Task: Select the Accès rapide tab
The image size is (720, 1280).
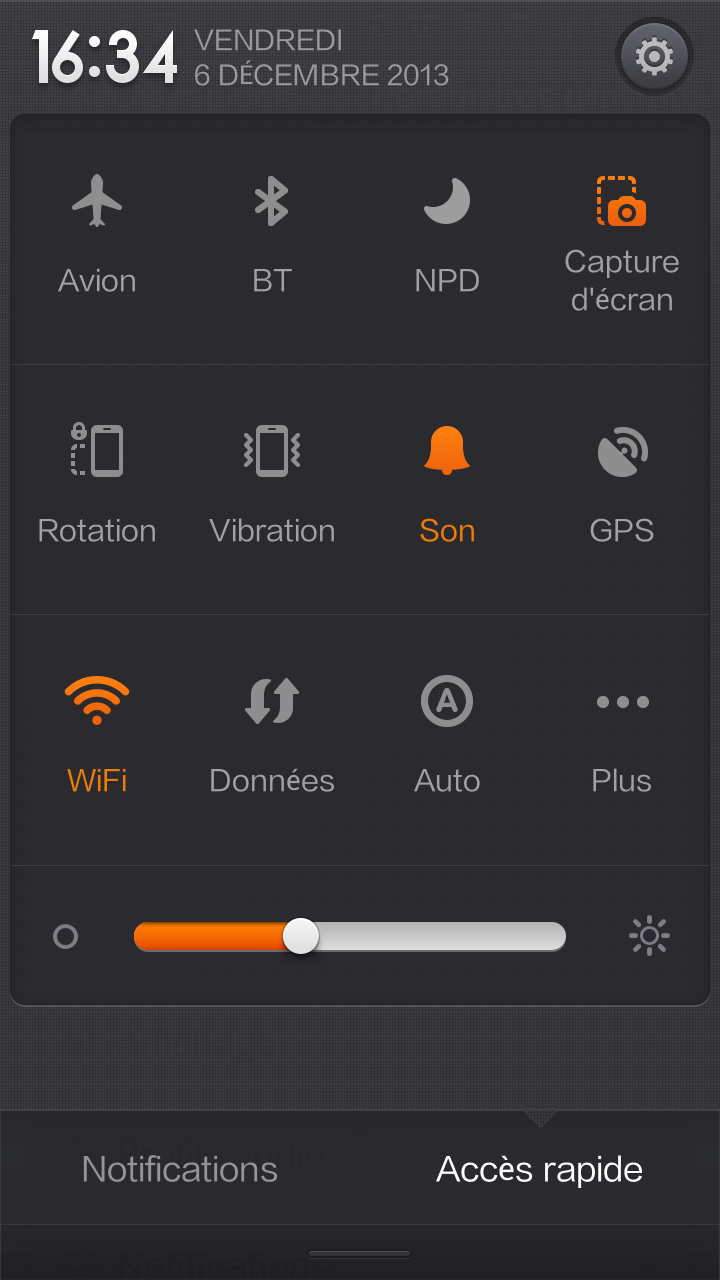Action: click(x=540, y=1169)
